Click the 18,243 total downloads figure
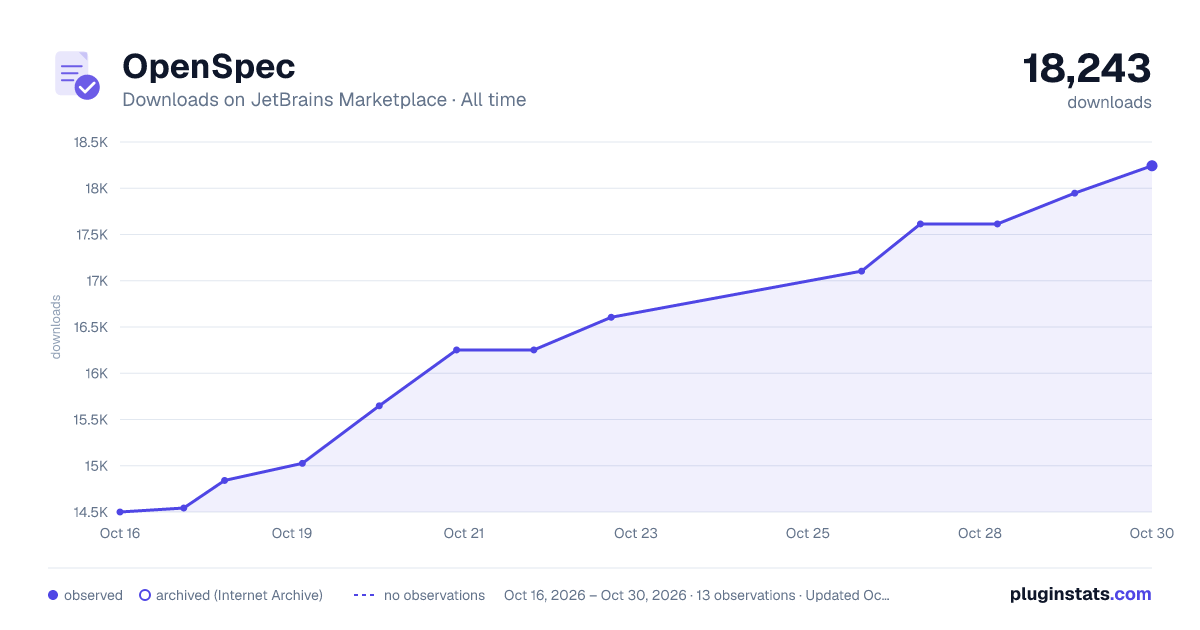 [x=1087, y=69]
